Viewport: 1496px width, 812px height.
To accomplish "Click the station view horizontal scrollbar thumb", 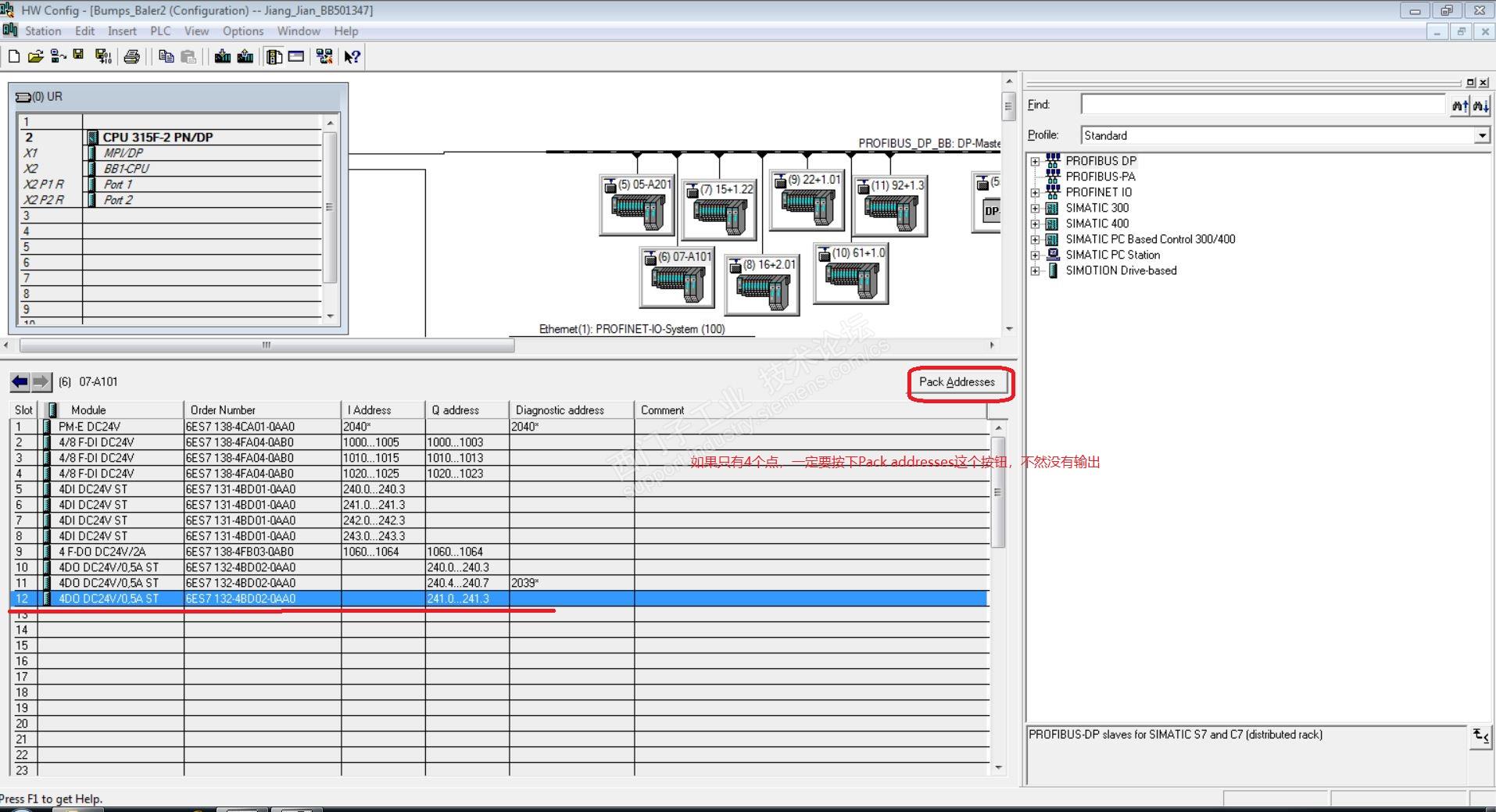I will [267, 345].
